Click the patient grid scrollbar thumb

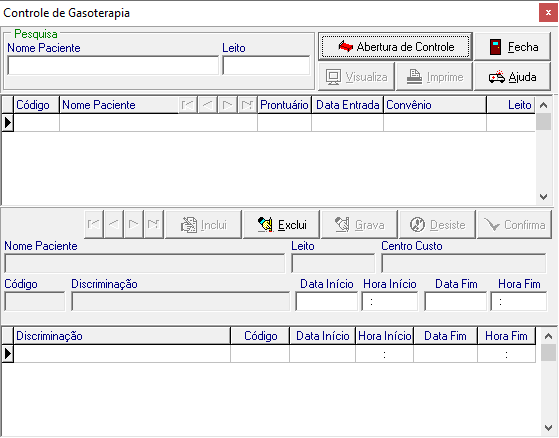543,122
